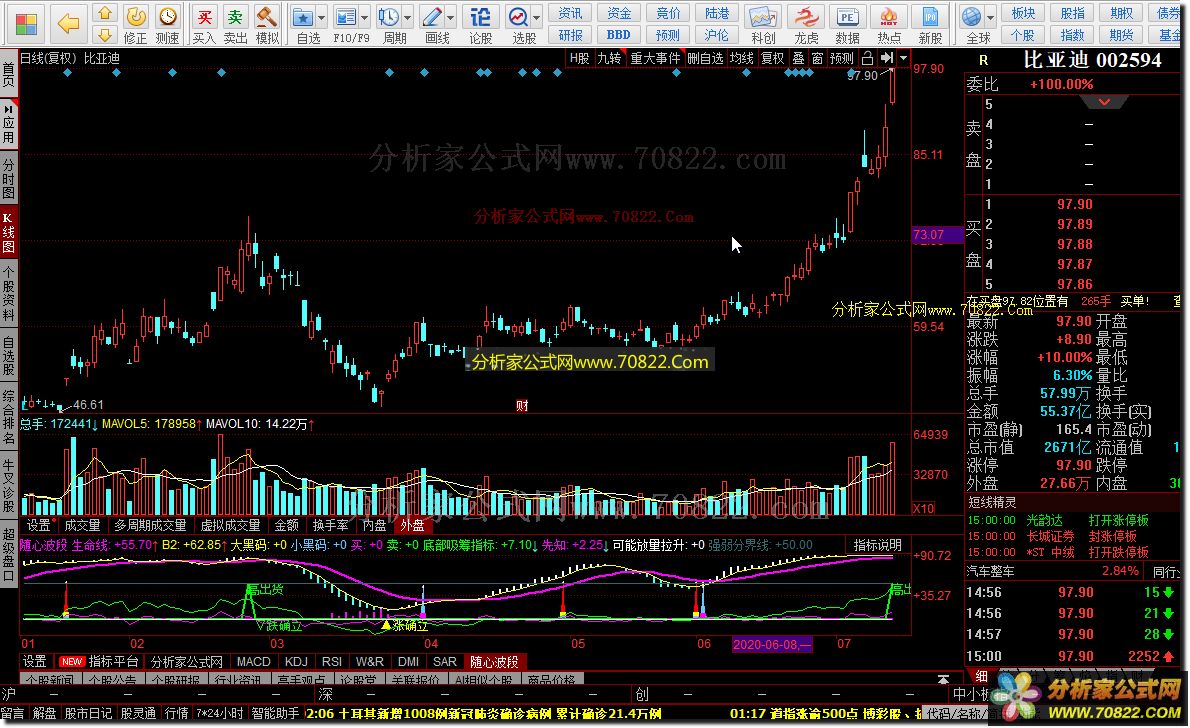
Task: Expand the 周期 period dropdown arrow
Action: click(408, 17)
